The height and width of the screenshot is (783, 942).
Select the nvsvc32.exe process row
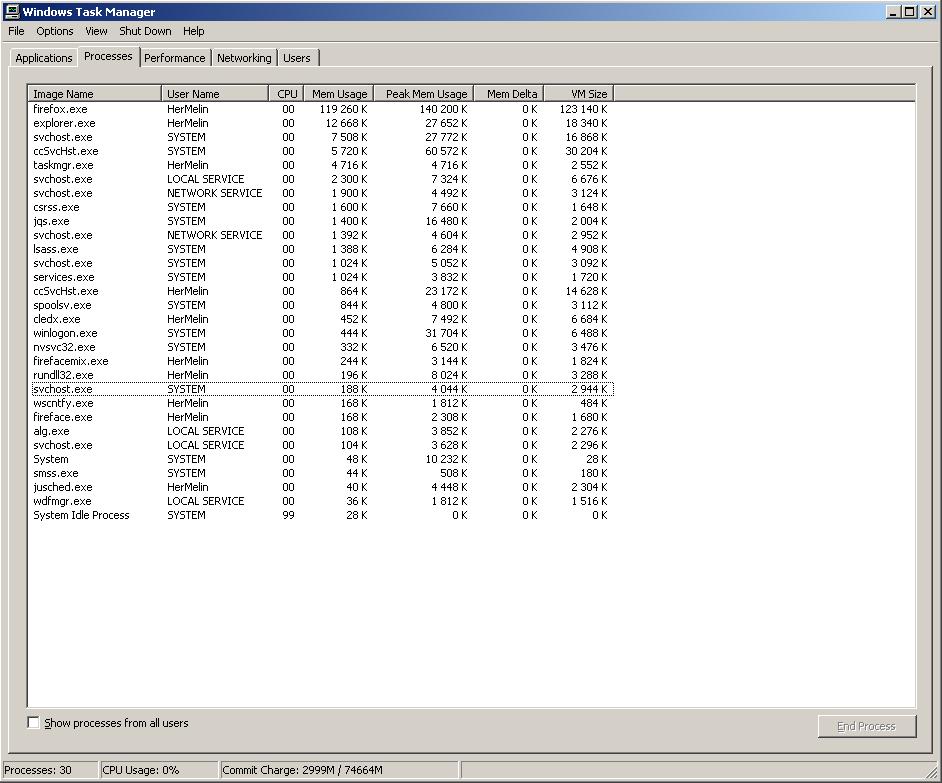click(322, 347)
